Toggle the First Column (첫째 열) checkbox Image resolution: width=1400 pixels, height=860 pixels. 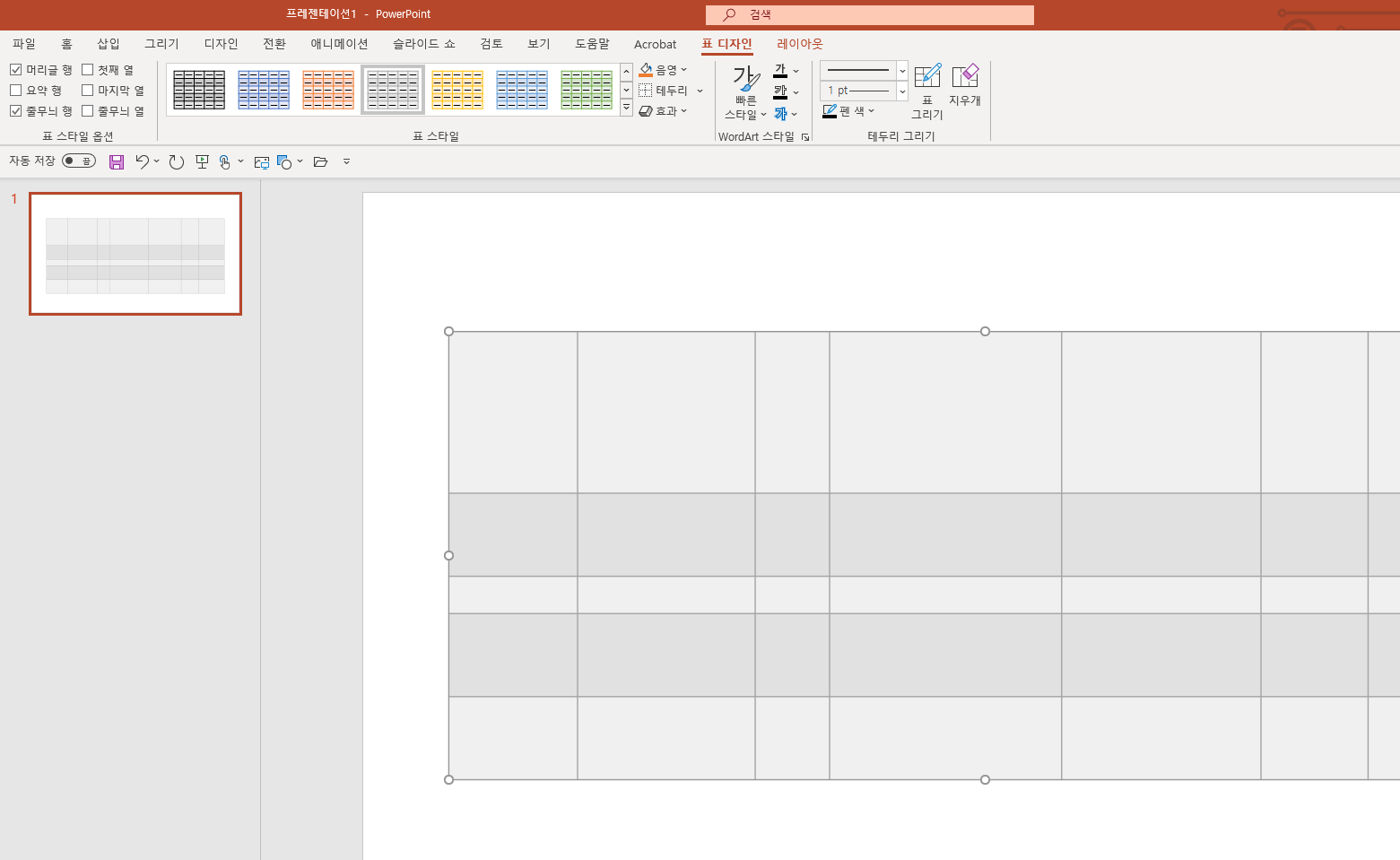tap(88, 70)
